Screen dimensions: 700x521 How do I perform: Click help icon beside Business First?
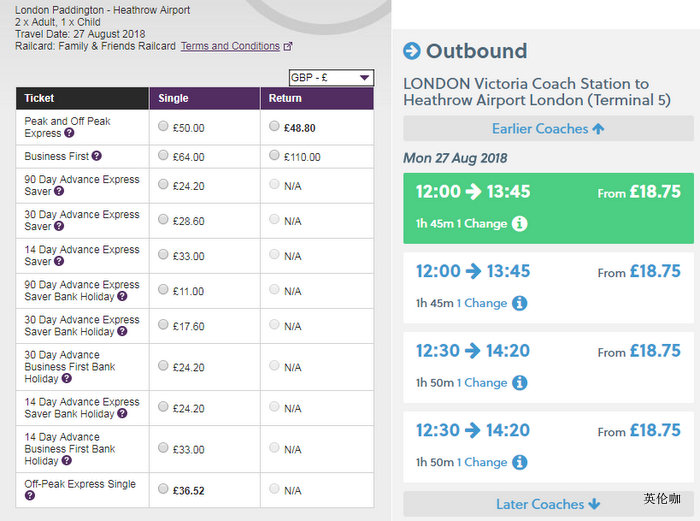(x=97, y=157)
